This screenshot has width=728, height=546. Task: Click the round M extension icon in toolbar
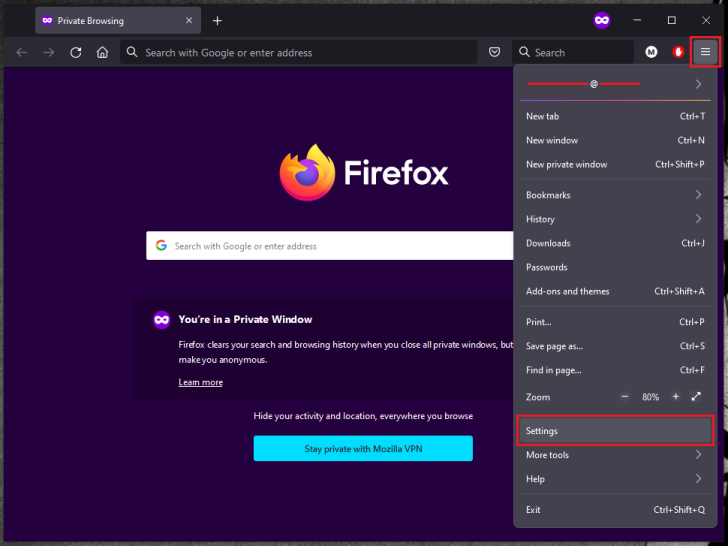tap(651, 52)
